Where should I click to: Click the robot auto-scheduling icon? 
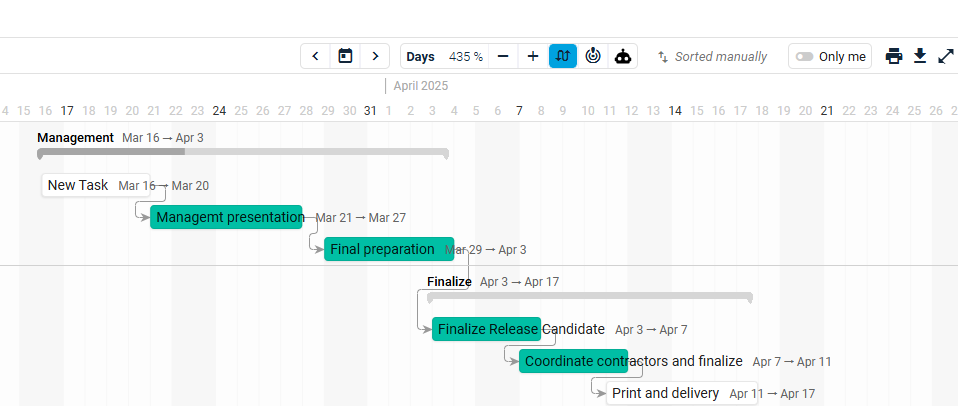[623, 56]
